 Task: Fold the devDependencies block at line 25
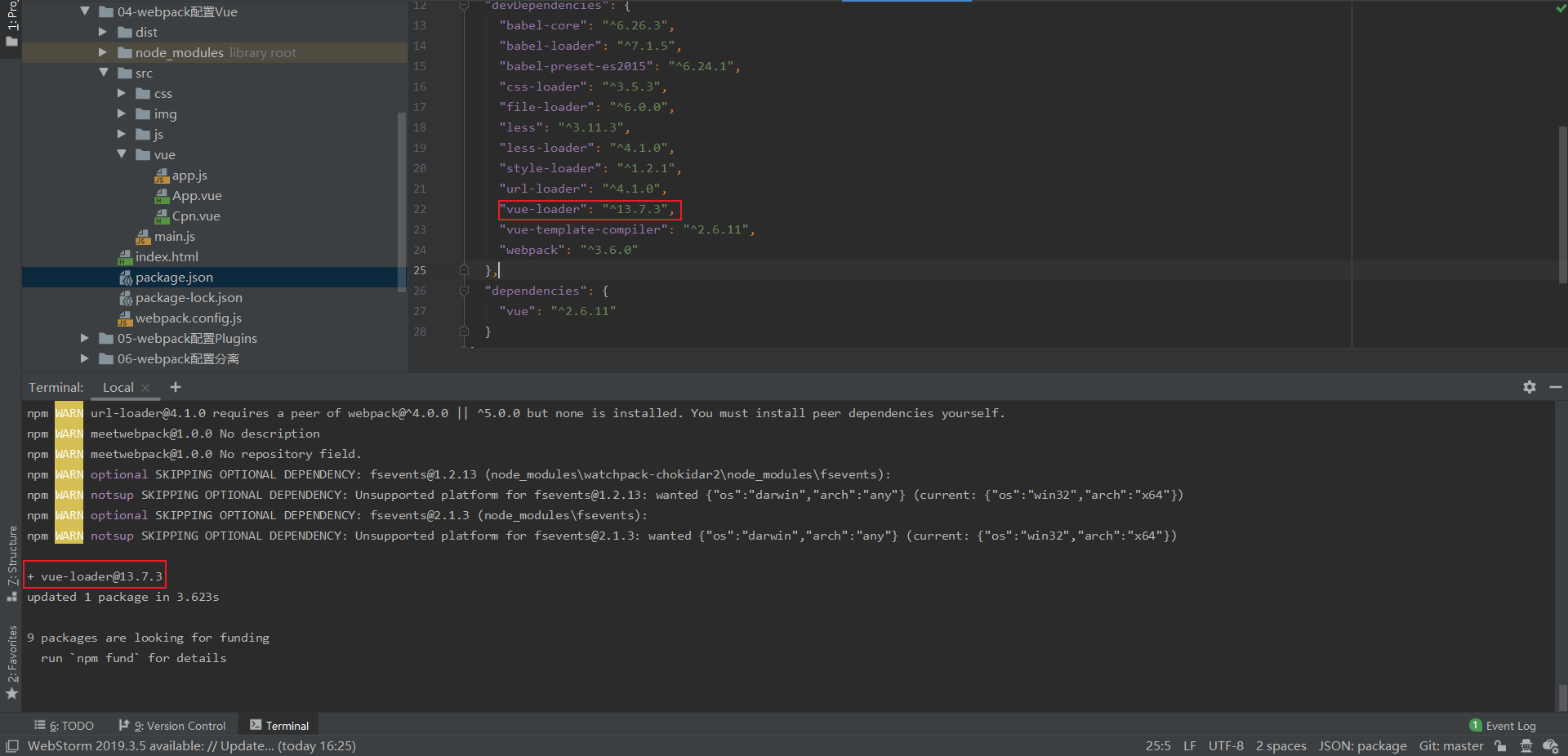(464, 270)
